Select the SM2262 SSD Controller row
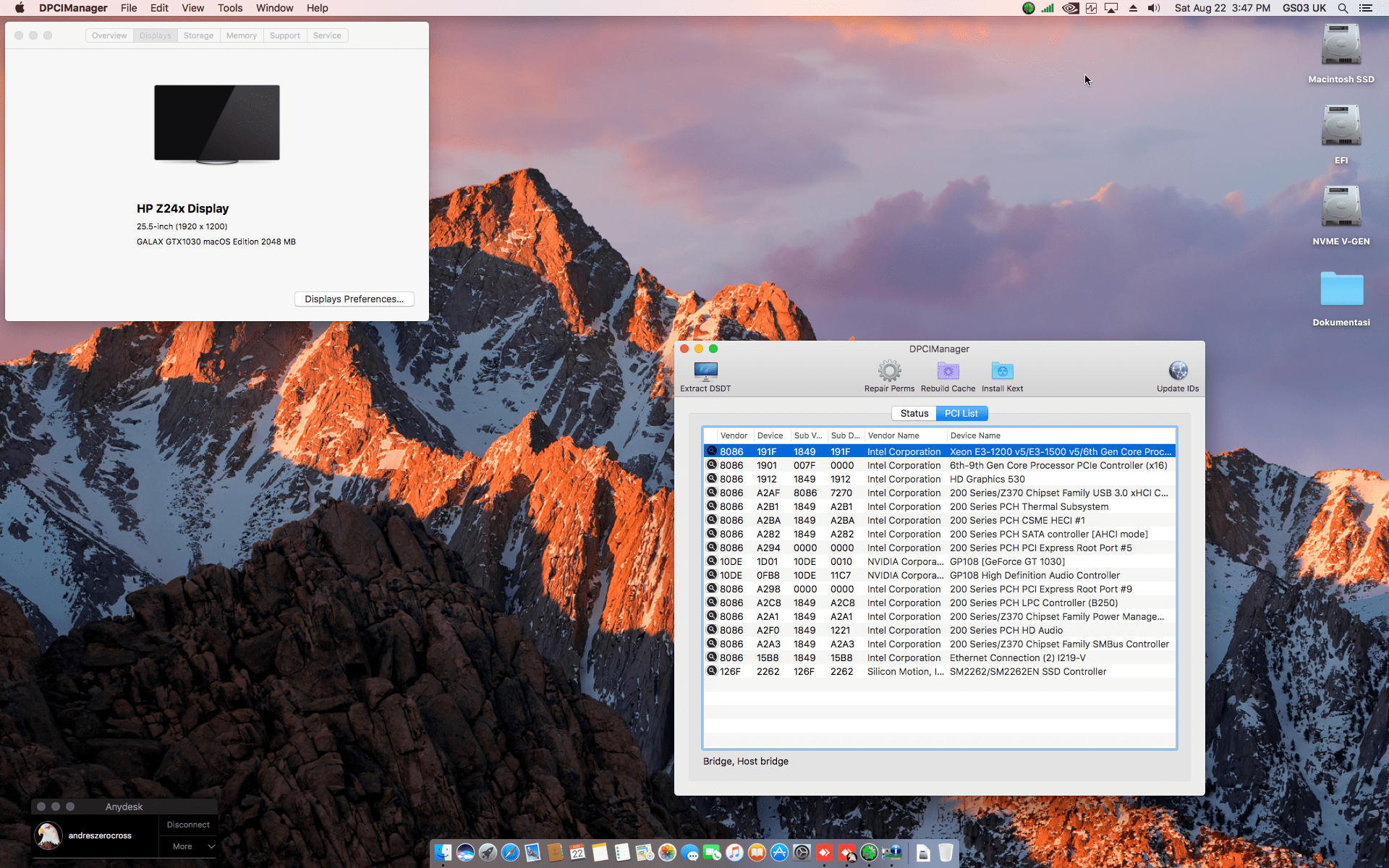This screenshot has height=868, width=1389. point(1027,672)
